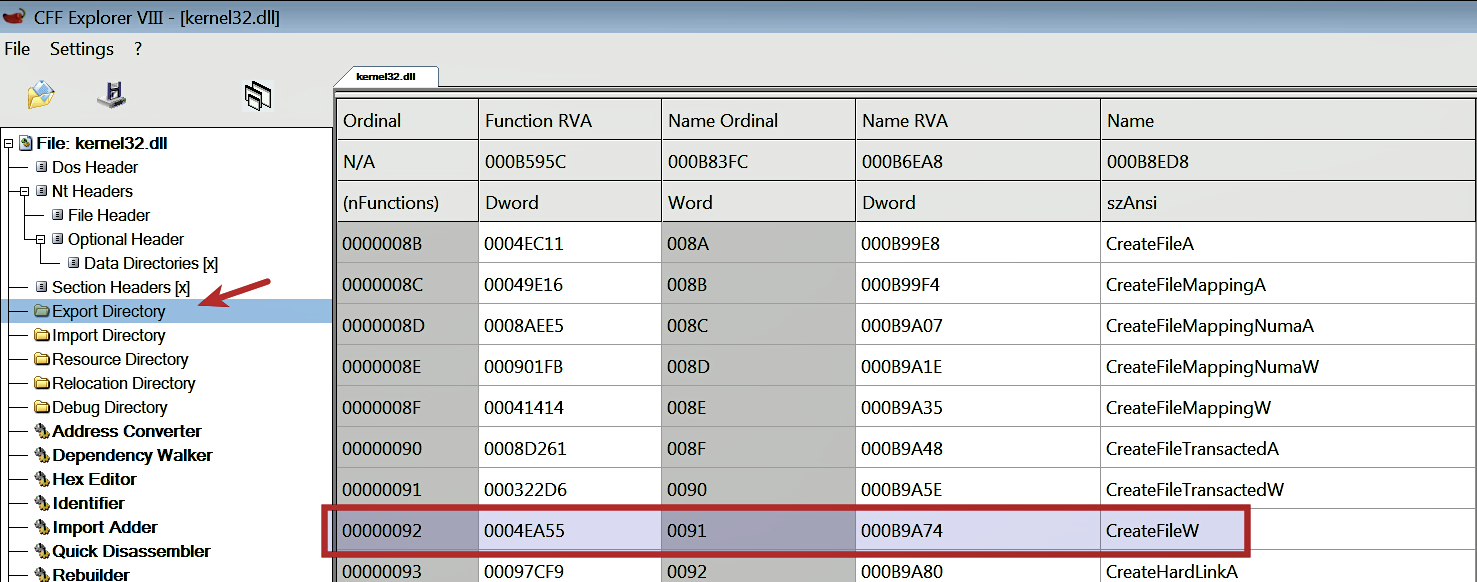1477x582 pixels.
Task: Click the Name RVA column header
Action: pyautogui.click(x=978, y=120)
